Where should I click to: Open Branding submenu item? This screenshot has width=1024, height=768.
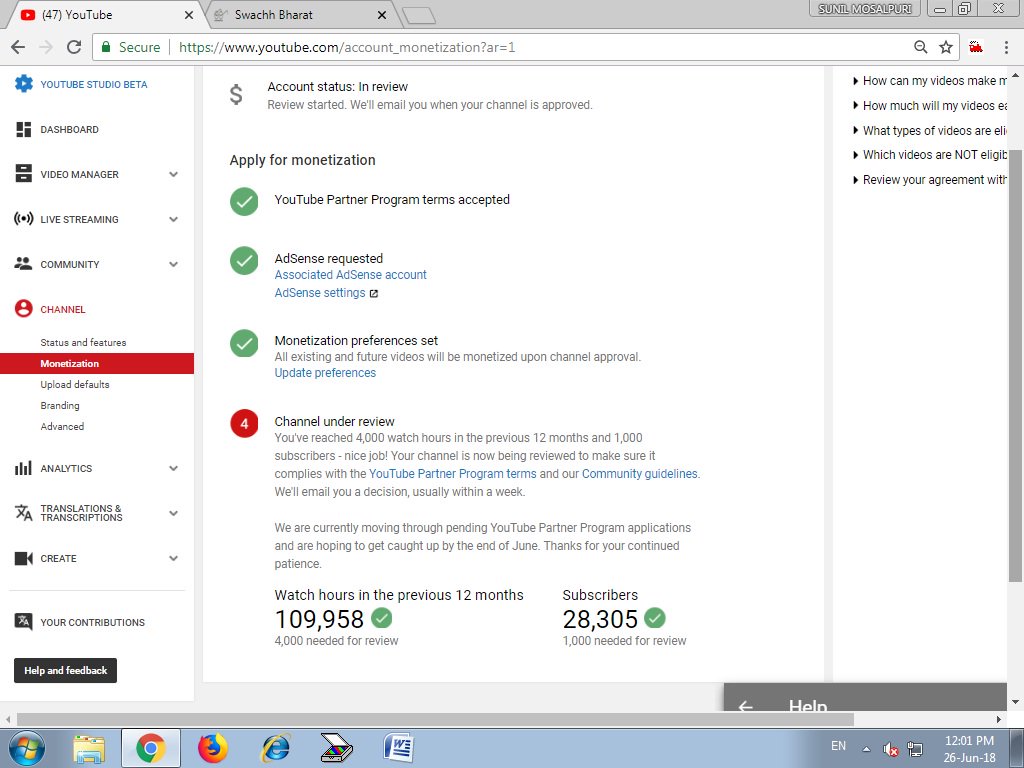(60, 405)
